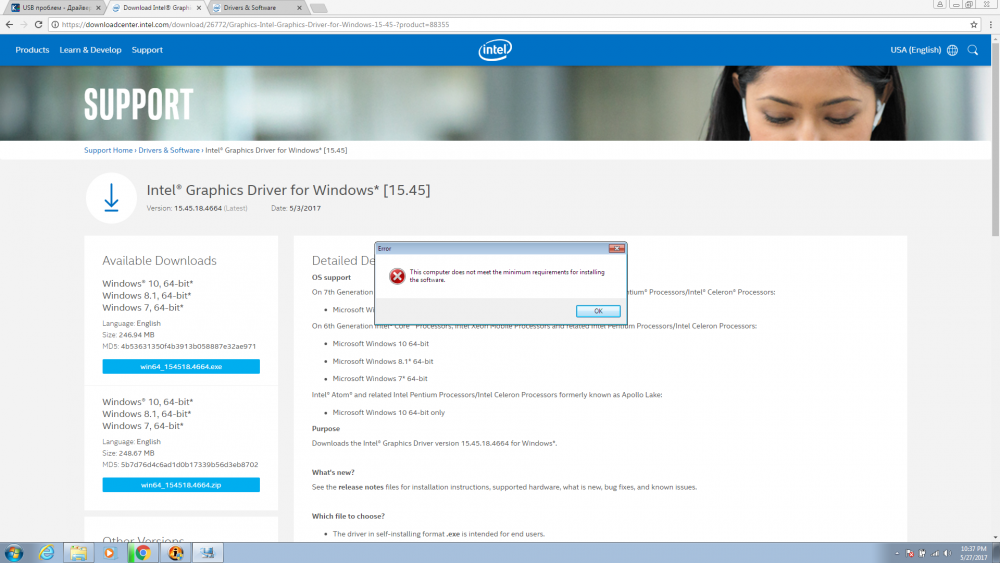This screenshot has height=563, width=1000.
Task: Open the USA (English) region selector
Action: click(915, 50)
